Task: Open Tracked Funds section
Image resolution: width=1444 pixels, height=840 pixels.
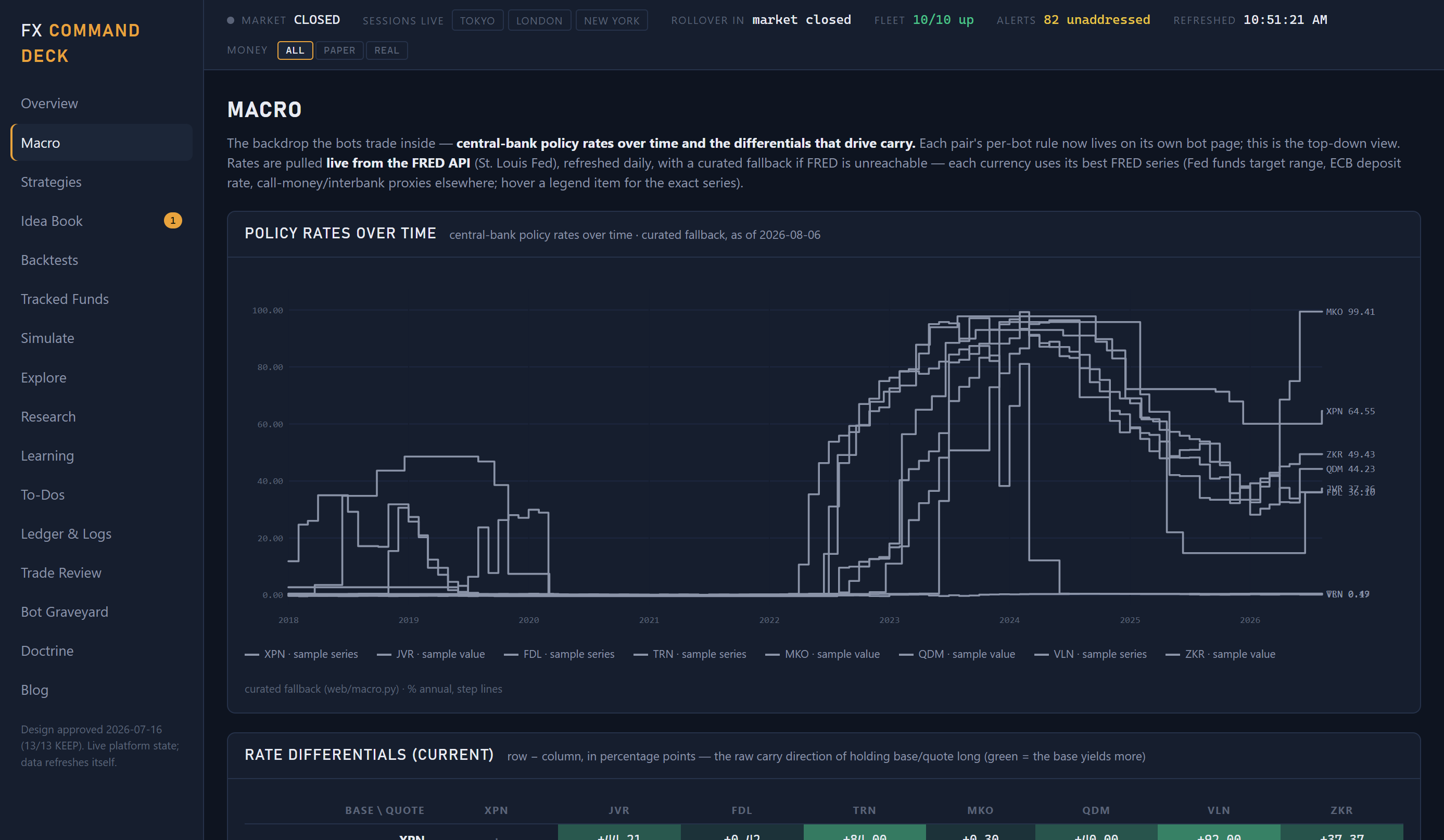Action: (x=65, y=299)
